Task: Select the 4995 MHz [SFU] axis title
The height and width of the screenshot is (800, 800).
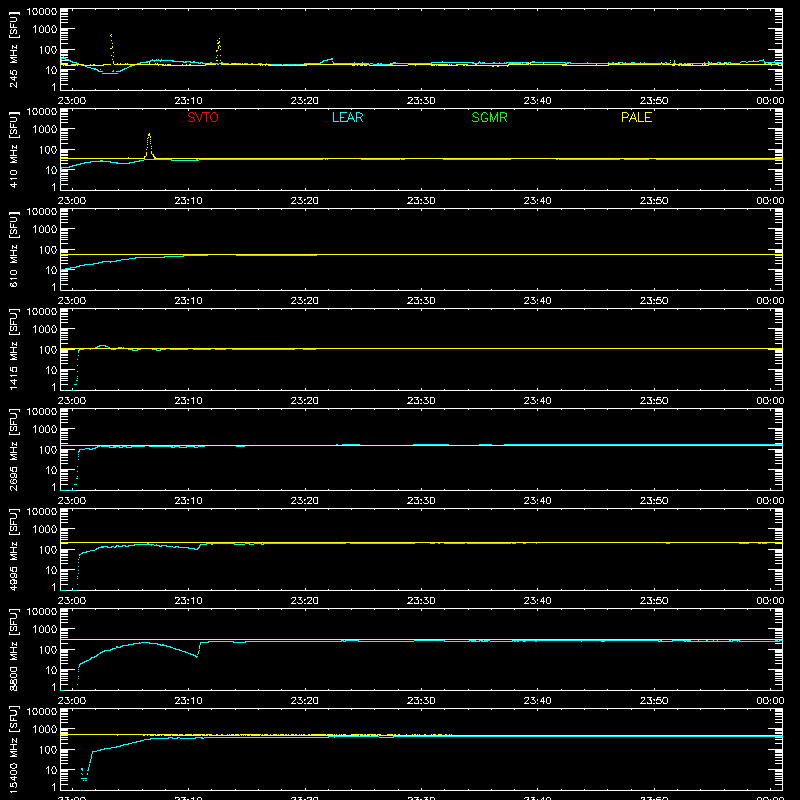Action: (x=14, y=549)
